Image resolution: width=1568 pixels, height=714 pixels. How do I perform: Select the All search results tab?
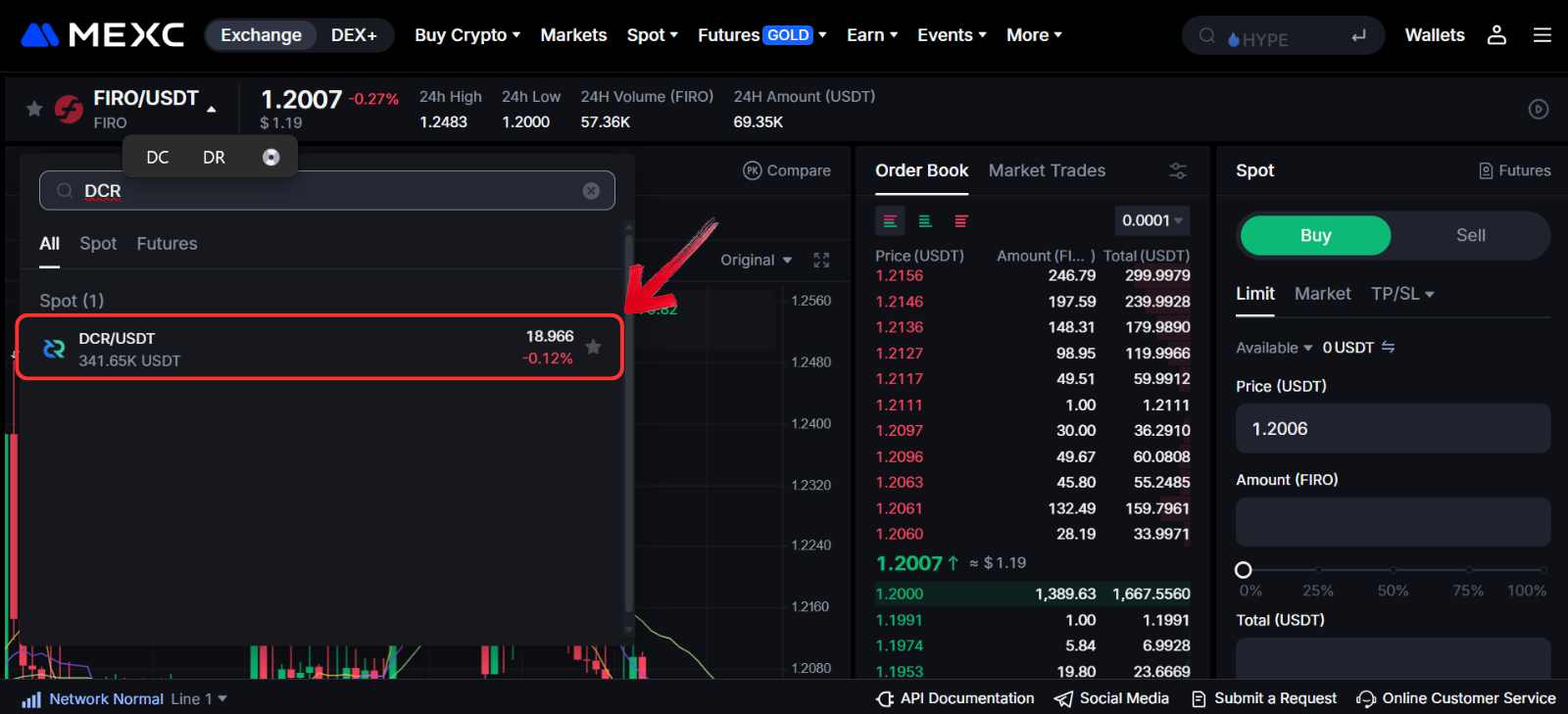coord(50,244)
